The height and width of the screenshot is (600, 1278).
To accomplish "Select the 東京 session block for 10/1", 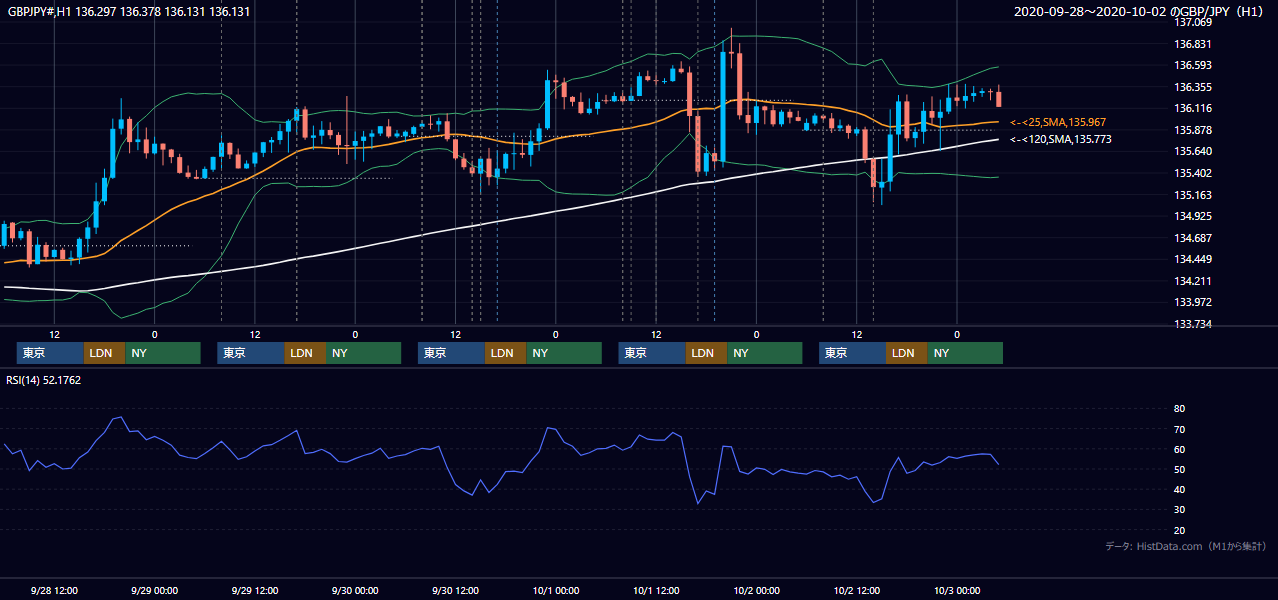I will tap(652, 353).
